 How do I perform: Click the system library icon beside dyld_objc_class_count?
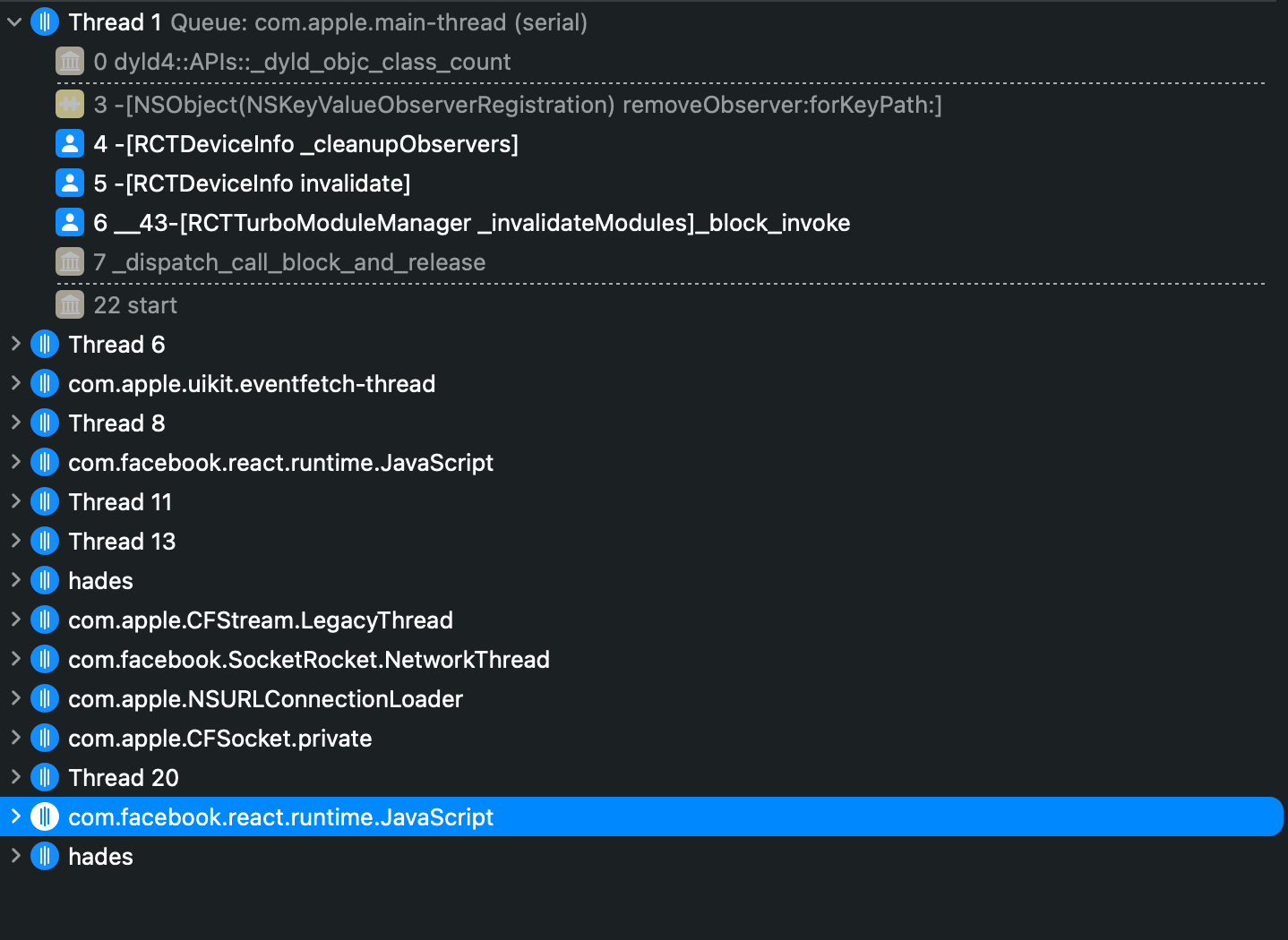70,62
